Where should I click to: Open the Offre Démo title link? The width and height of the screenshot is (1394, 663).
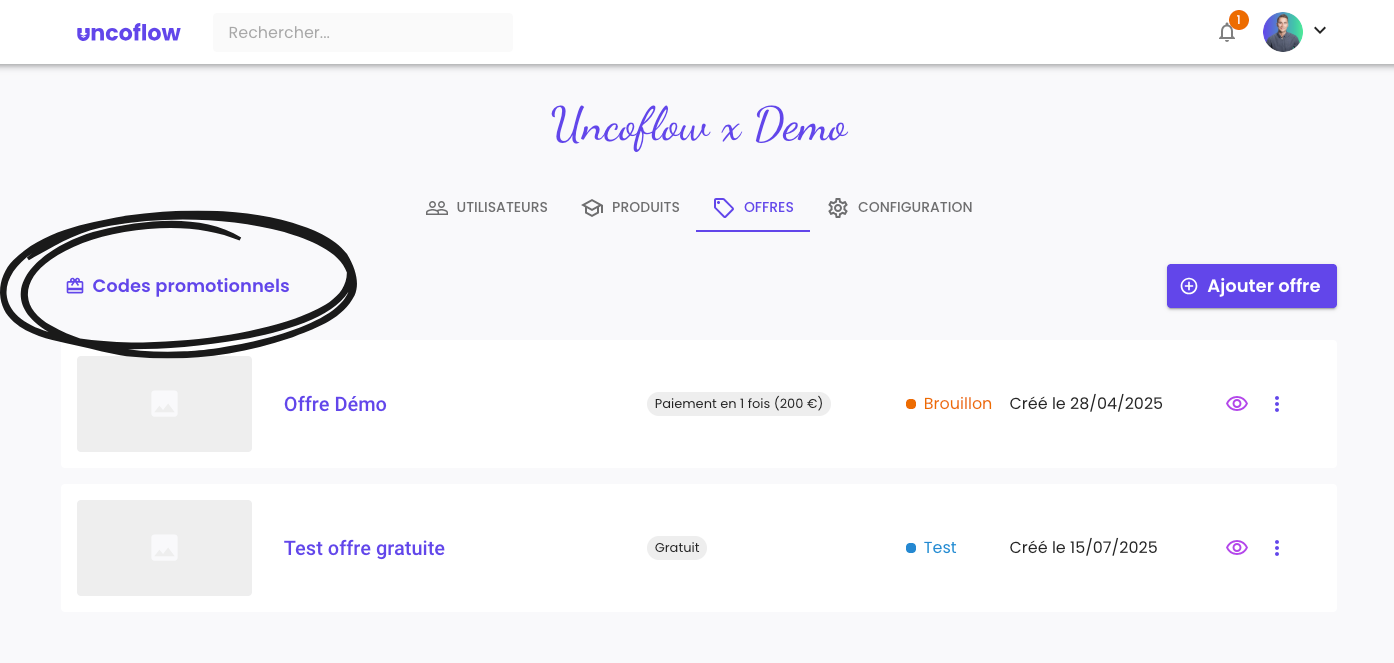click(335, 404)
